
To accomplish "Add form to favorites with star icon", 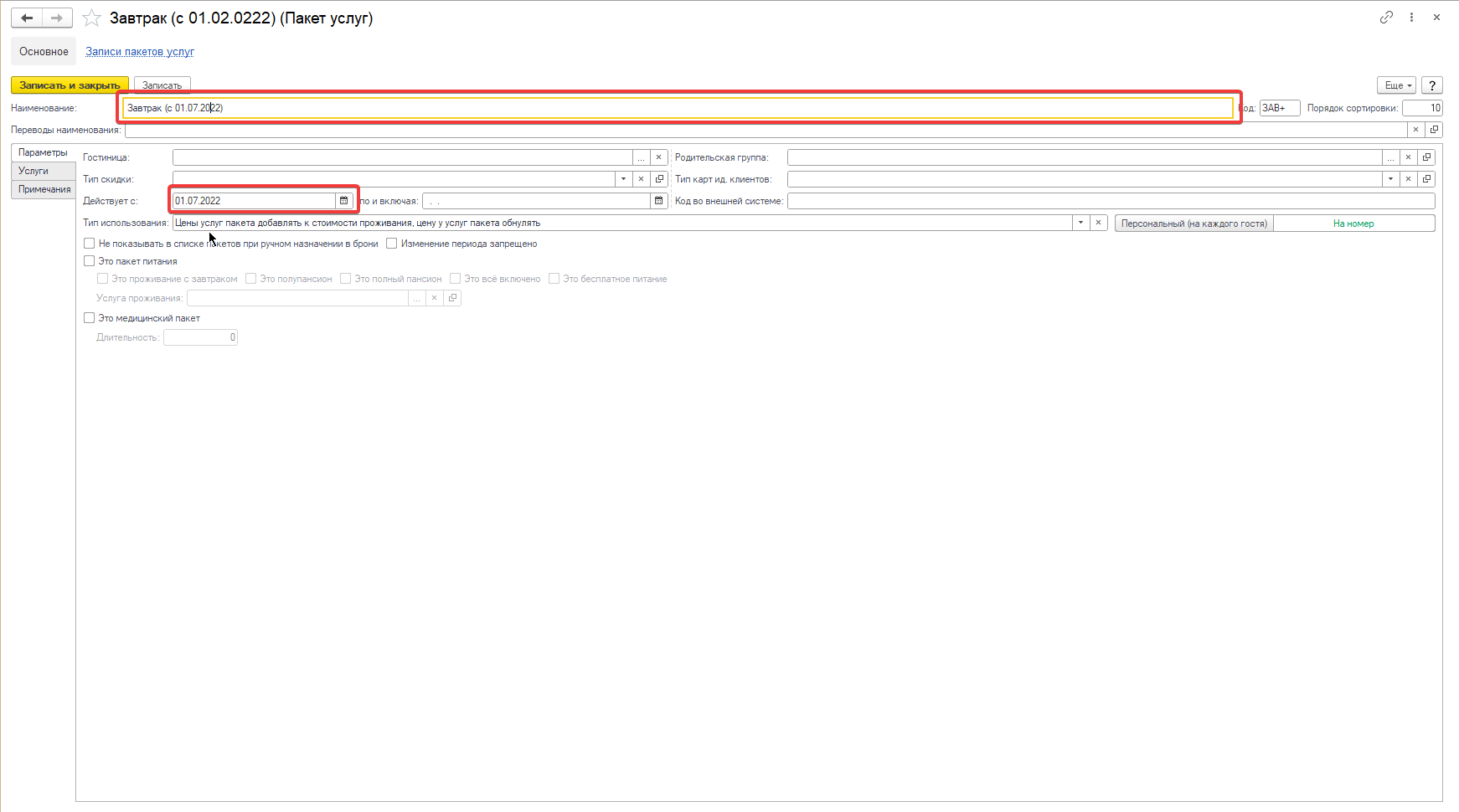I will [x=91, y=18].
